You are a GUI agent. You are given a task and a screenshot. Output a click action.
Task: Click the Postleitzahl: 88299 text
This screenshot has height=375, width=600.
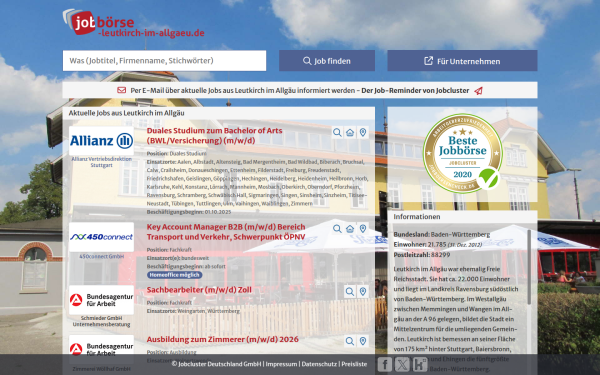[422, 254]
